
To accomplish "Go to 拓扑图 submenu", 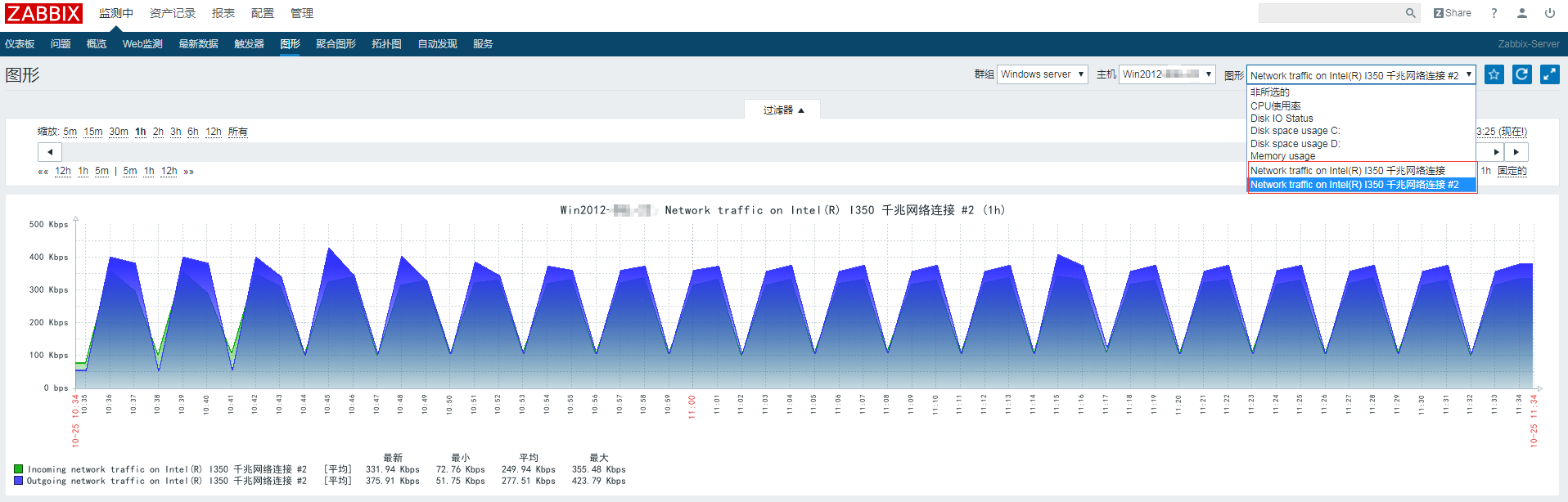I will [386, 44].
